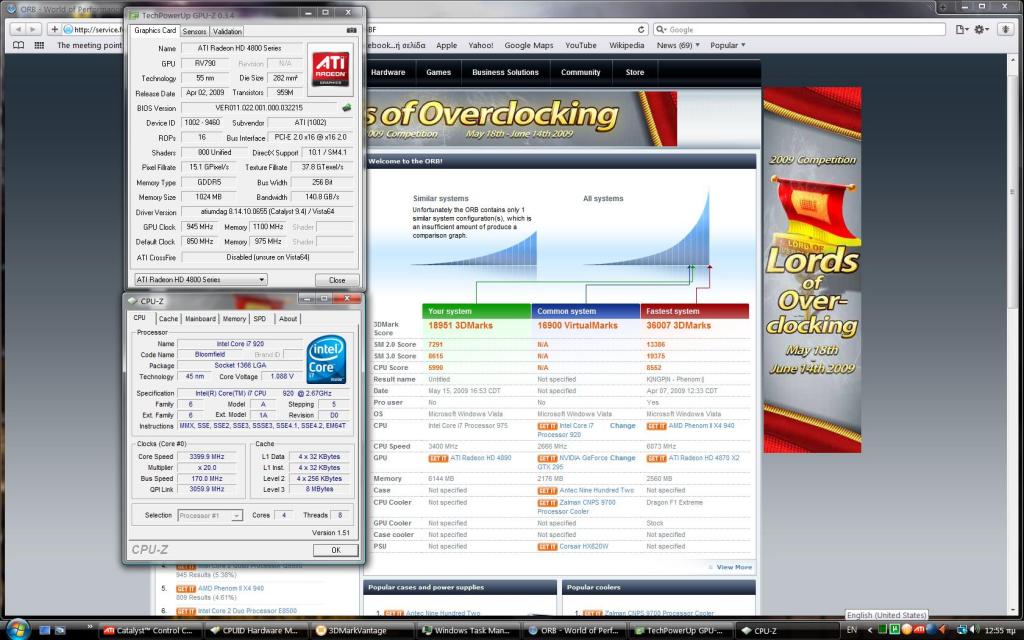Click the reload page icon in address bar
This screenshot has height=640, width=1024.
pyautogui.click(x=641, y=29)
